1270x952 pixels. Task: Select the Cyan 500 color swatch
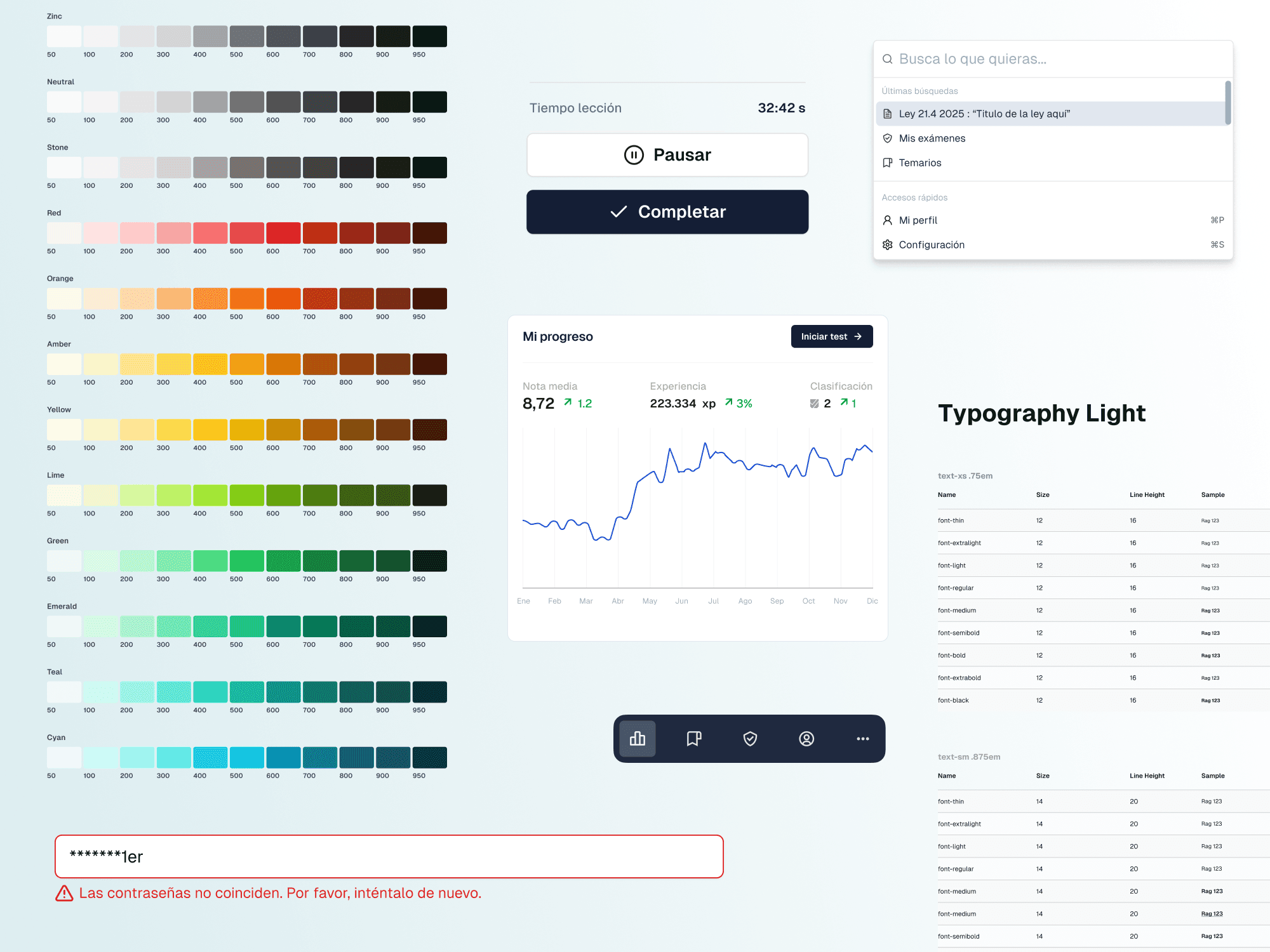246,758
